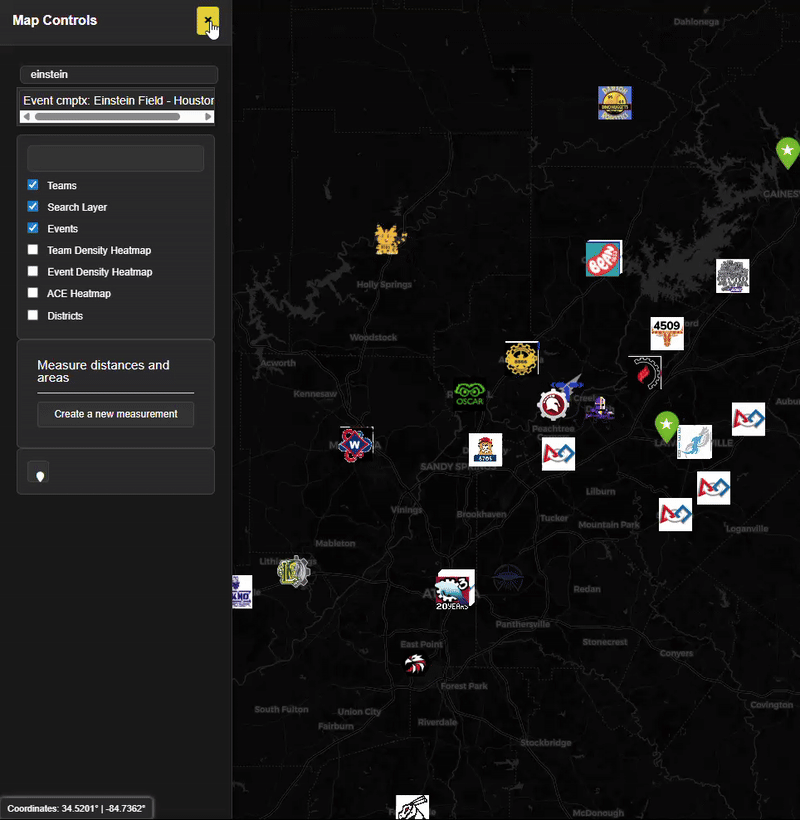The width and height of the screenshot is (800, 820).
Task: Click the Woodstock map label
Action: click(373, 337)
